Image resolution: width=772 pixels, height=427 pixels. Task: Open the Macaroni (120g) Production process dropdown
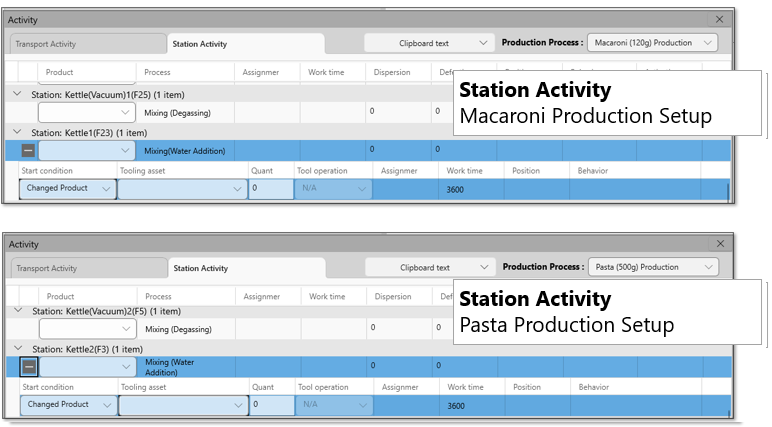[652, 43]
